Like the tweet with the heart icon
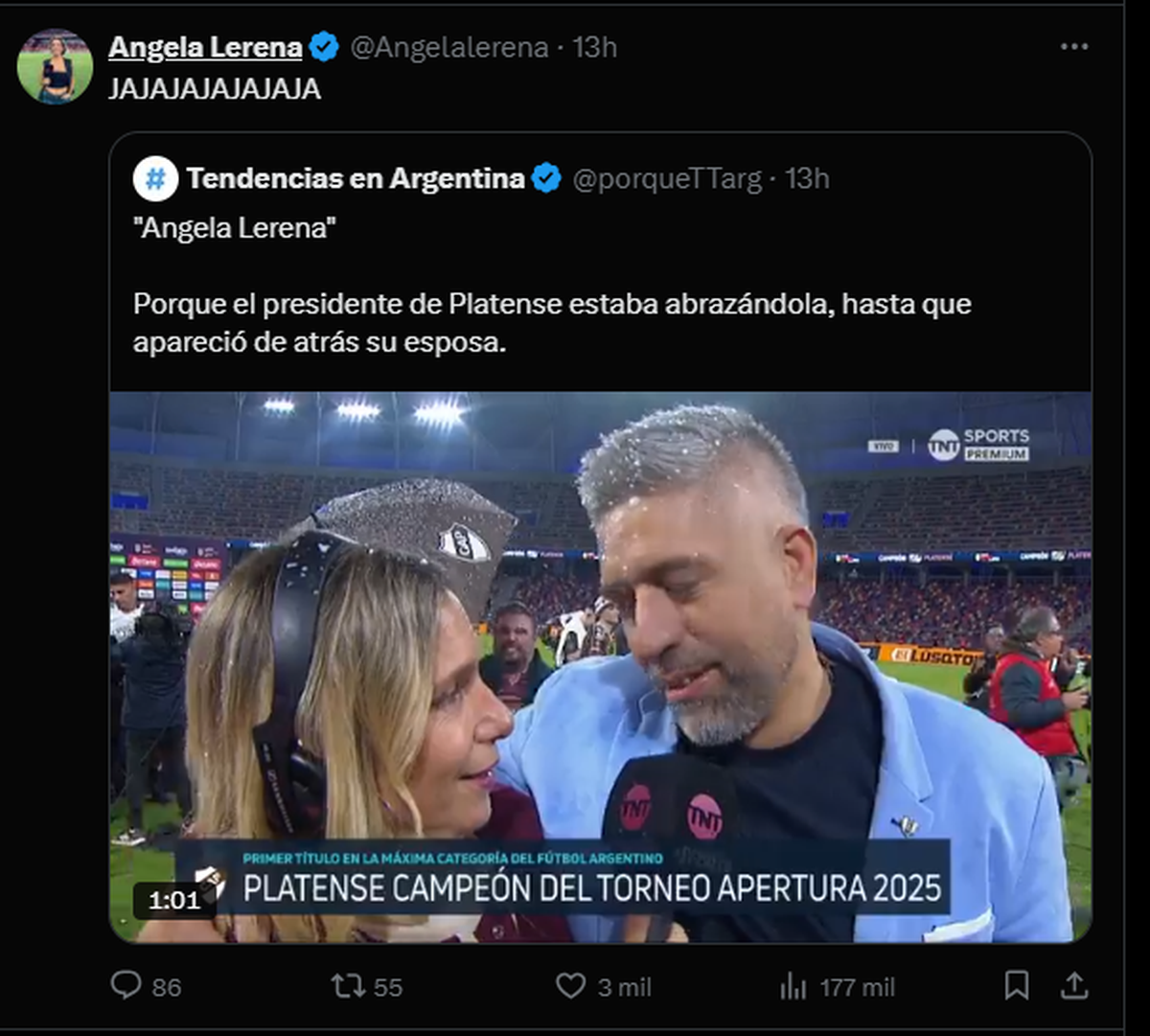1150x1036 pixels. (571, 985)
